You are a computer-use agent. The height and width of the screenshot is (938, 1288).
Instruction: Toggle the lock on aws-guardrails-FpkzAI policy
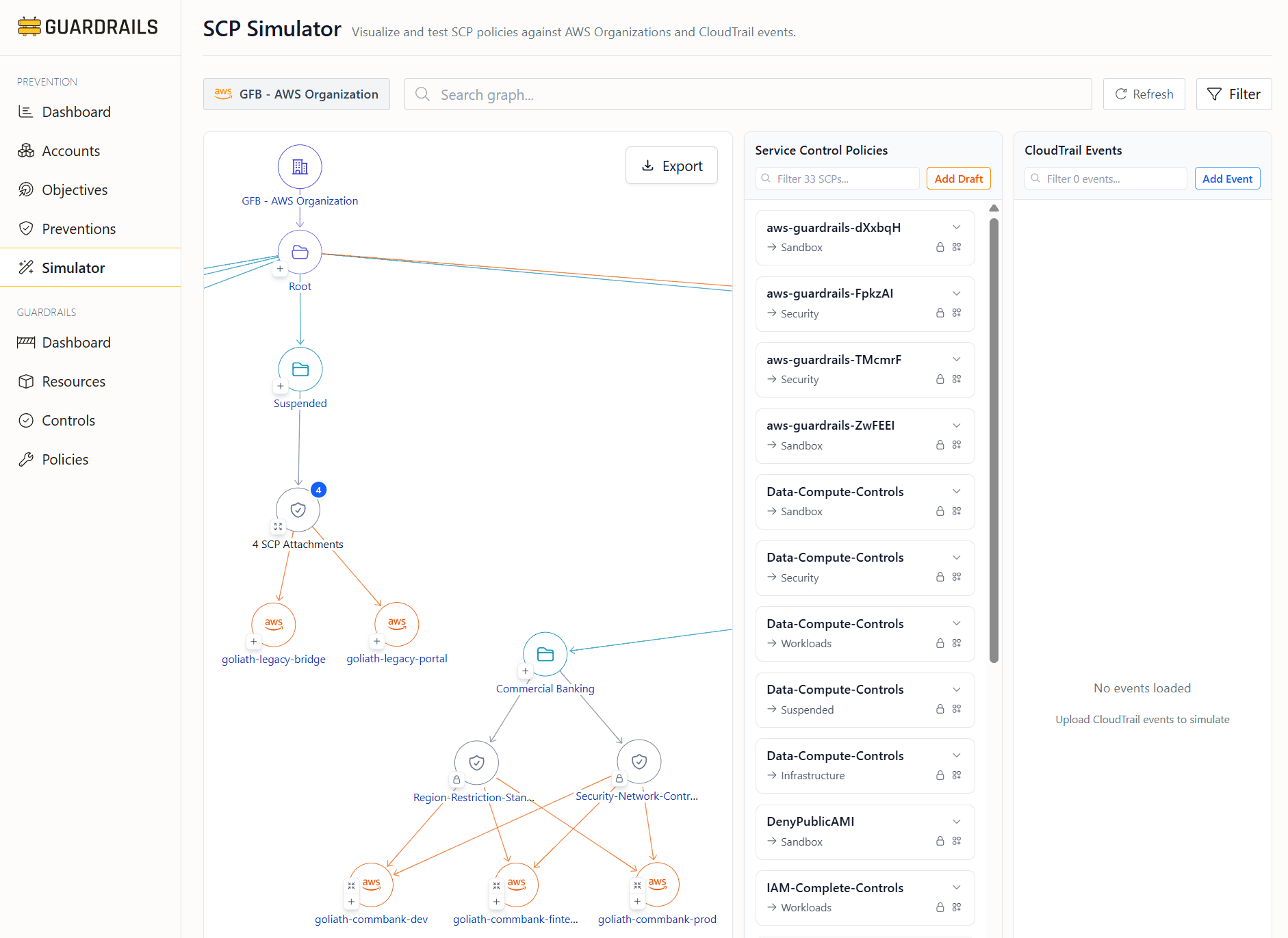(940, 313)
